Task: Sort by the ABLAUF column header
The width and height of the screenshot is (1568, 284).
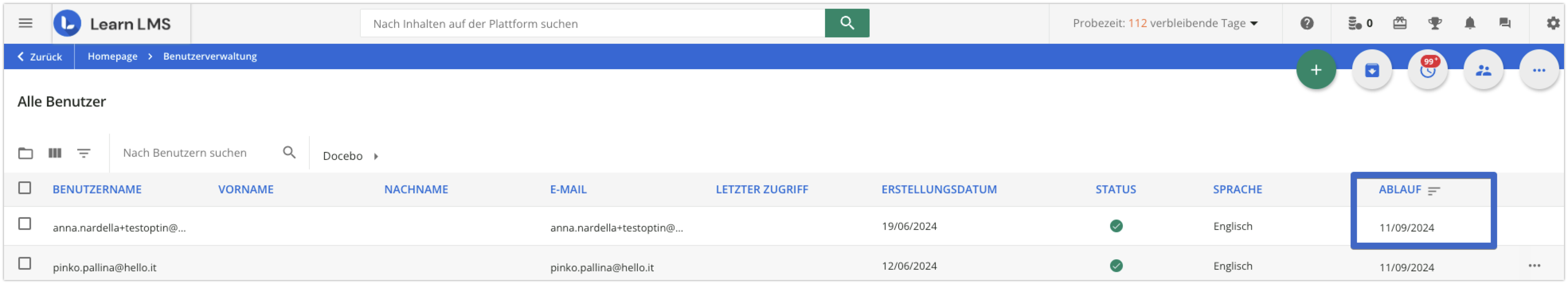Action: pos(1400,190)
